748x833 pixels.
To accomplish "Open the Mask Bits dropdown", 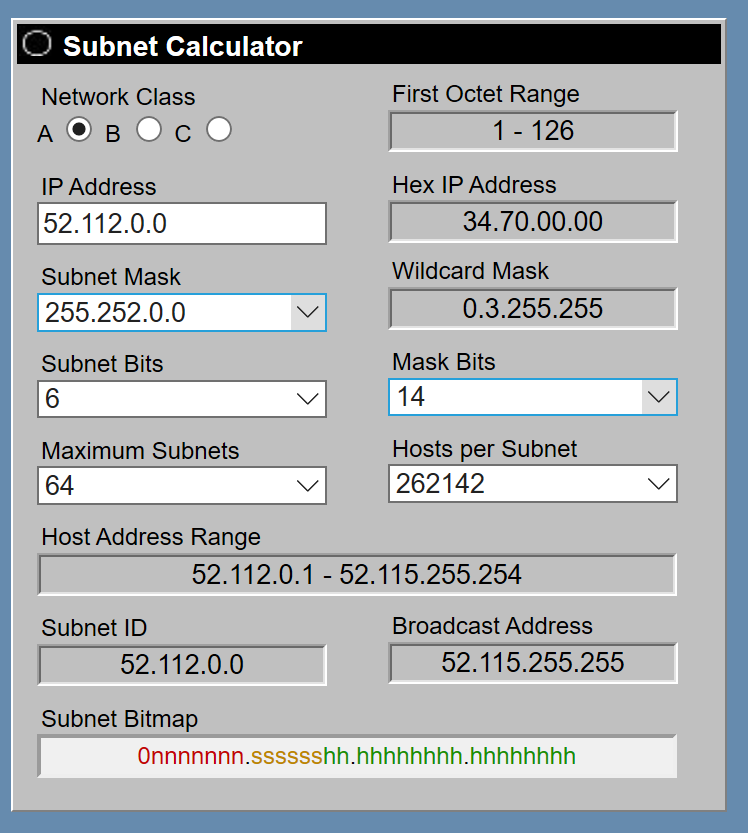I will point(533,397).
